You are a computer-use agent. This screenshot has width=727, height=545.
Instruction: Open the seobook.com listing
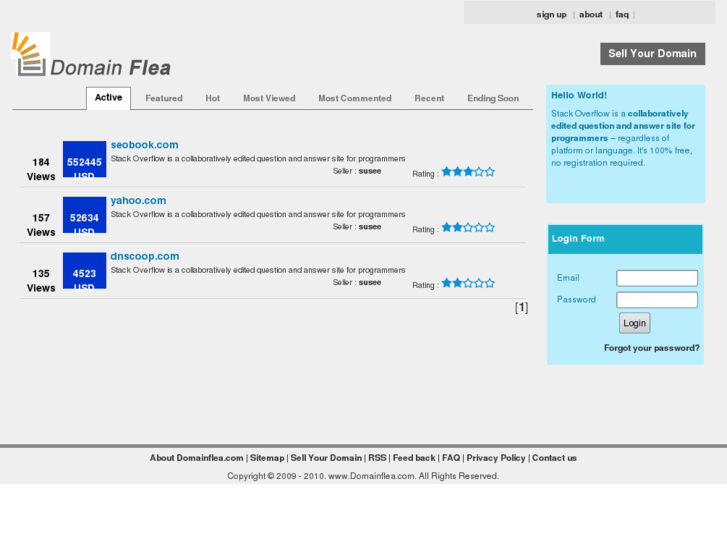[145, 145]
